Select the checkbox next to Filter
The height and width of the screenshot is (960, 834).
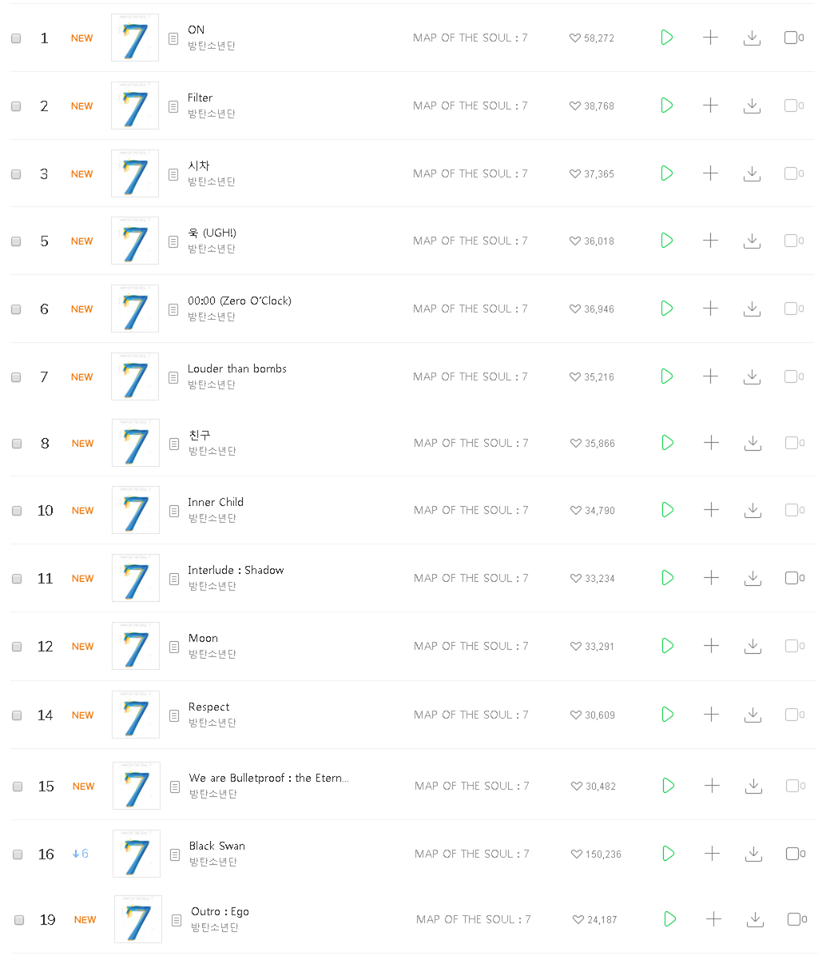[16, 105]
